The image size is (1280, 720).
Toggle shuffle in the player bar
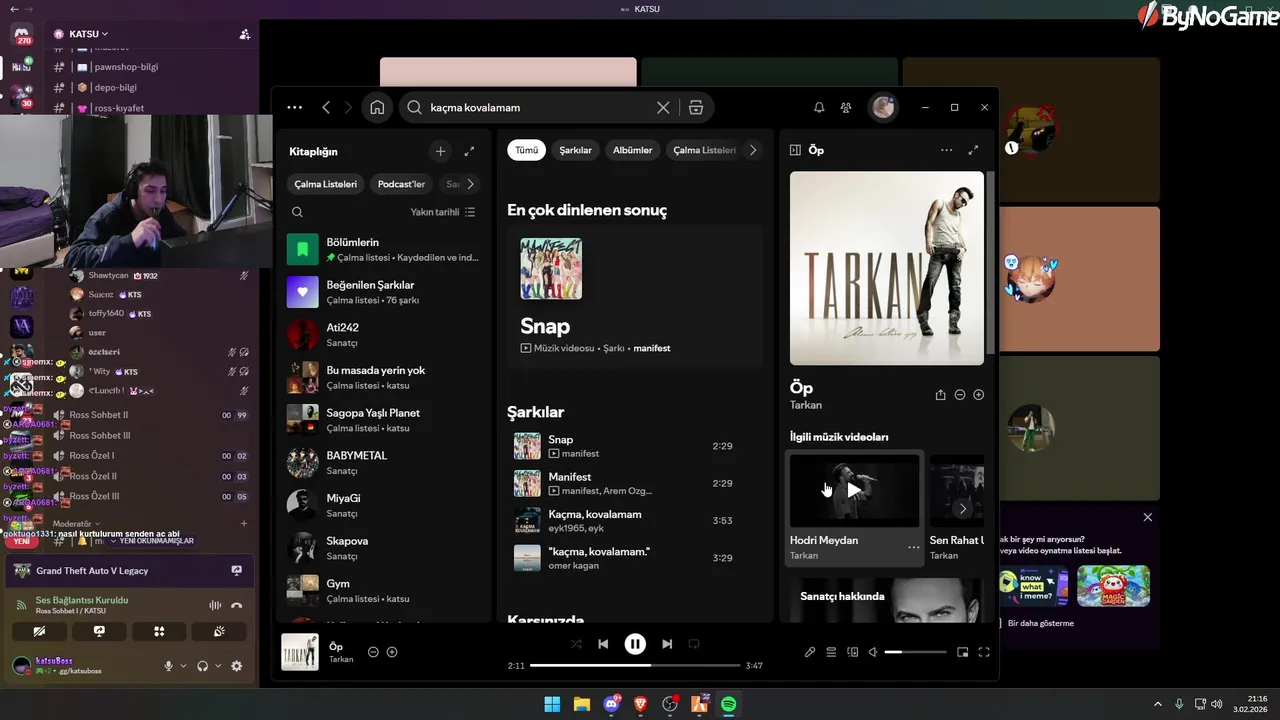tap(576, 644)
